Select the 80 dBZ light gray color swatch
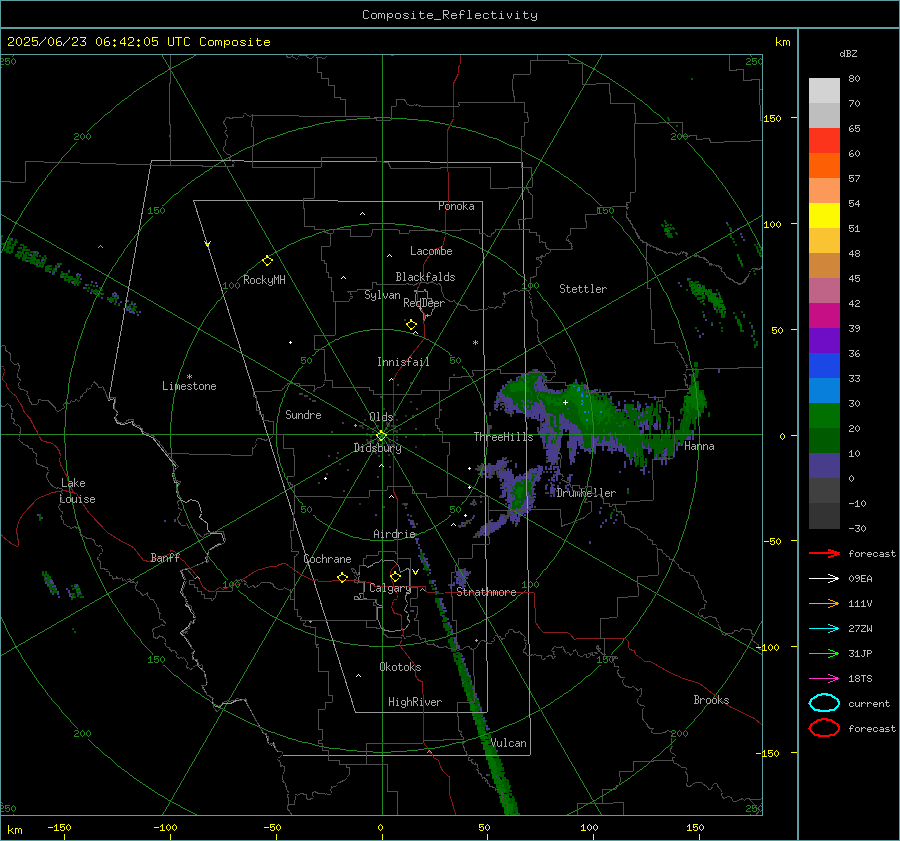The image size is (900, 841). (824, 90)
